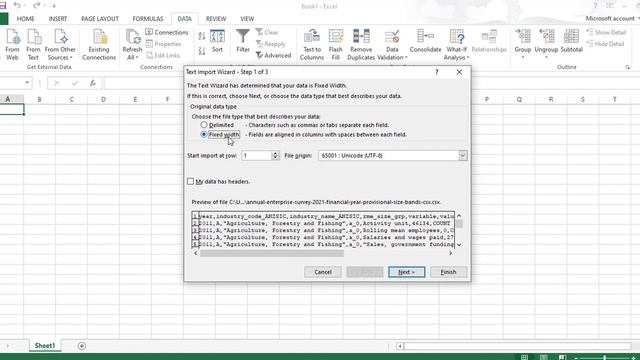Open Data Validation dropdown

(x=392, y=45)
